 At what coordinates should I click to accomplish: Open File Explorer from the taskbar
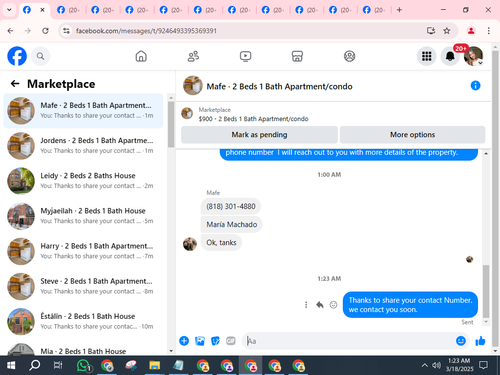point(154,365)
